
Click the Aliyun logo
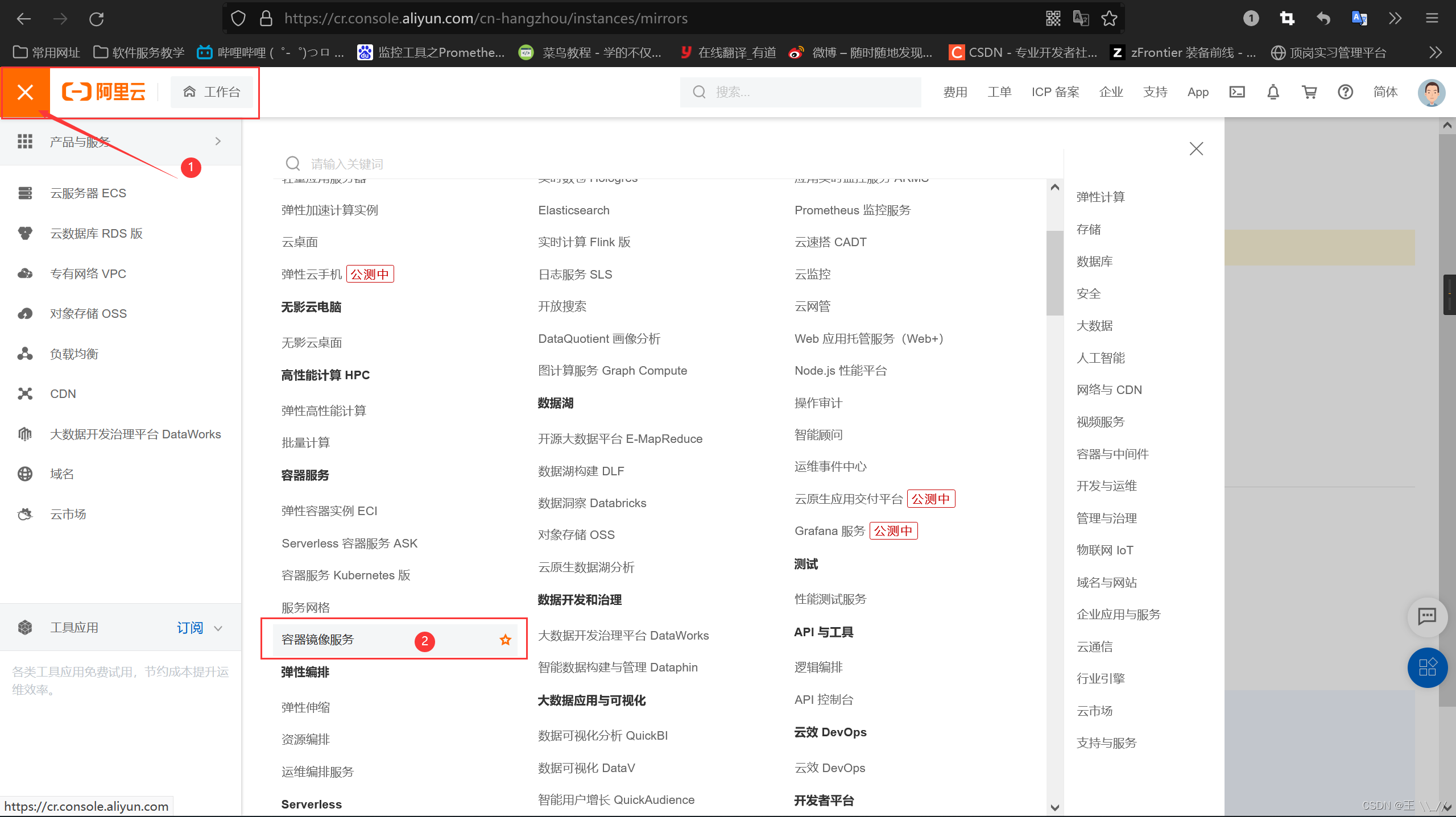click(x=104, y=92)
